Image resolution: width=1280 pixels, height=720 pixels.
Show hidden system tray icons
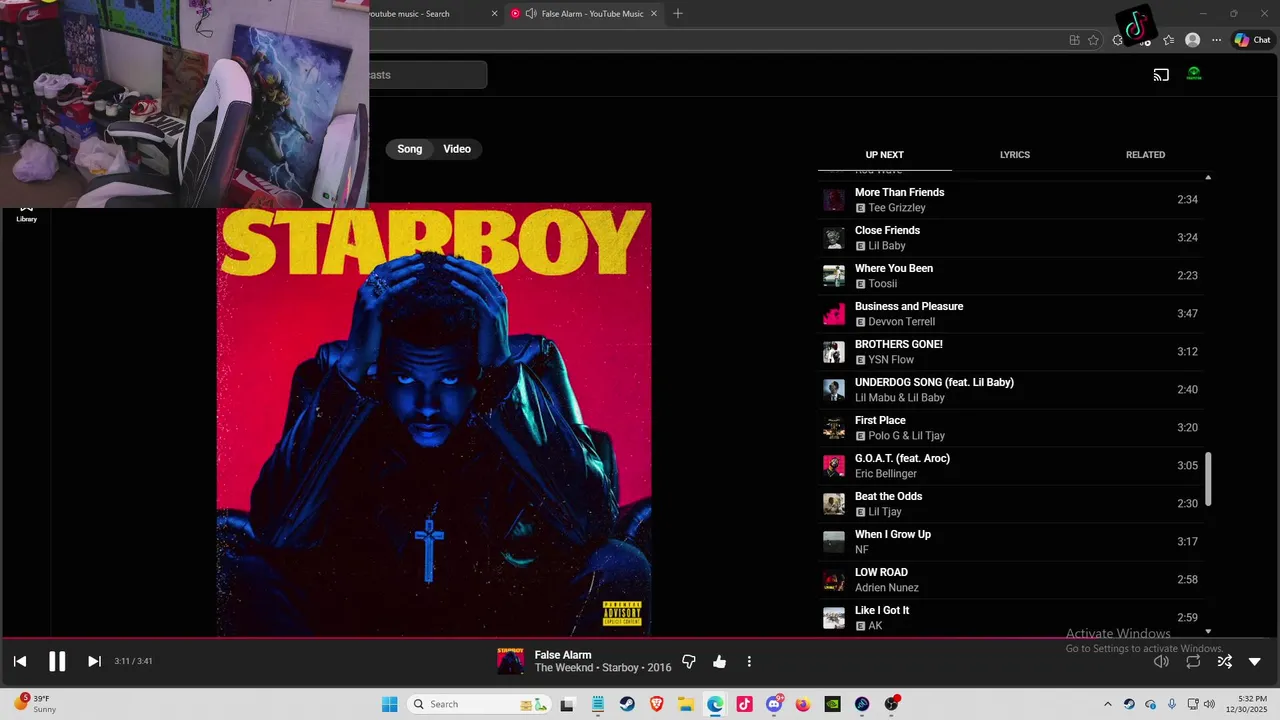click(1107, 704)
